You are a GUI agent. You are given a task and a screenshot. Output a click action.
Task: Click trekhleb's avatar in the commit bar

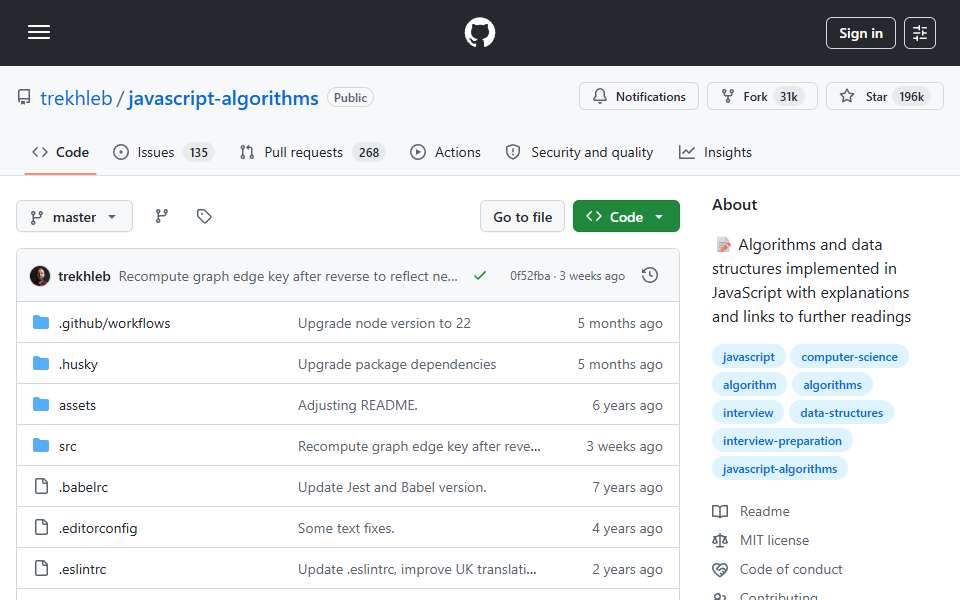click(x=40, y=276)
